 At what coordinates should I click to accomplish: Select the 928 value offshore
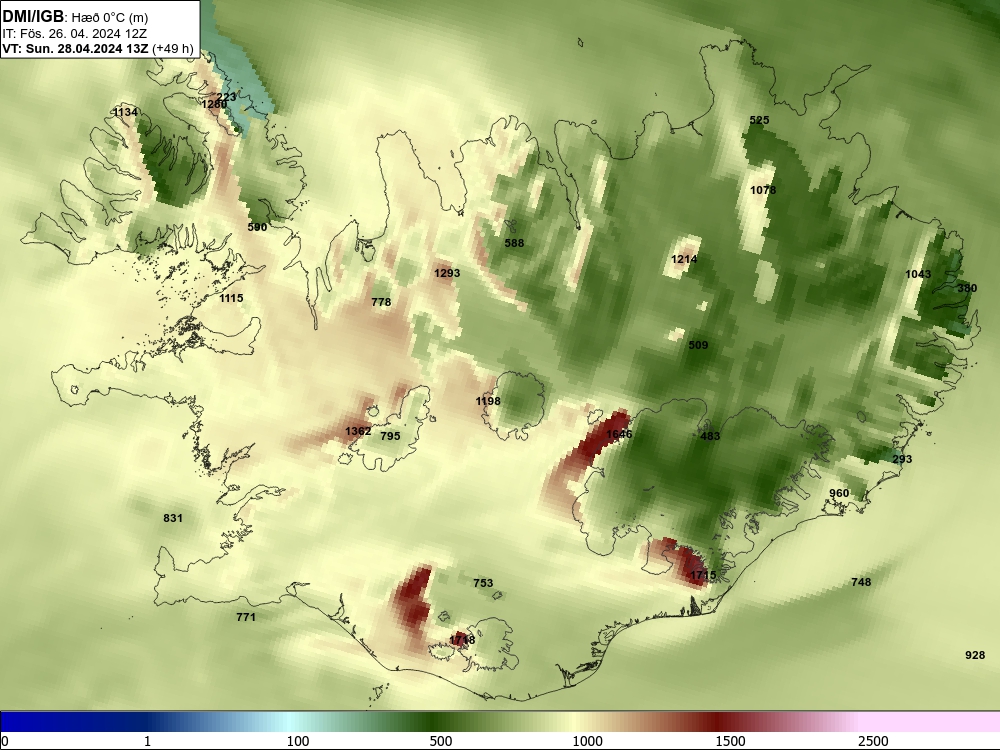(x=975, y=655)
